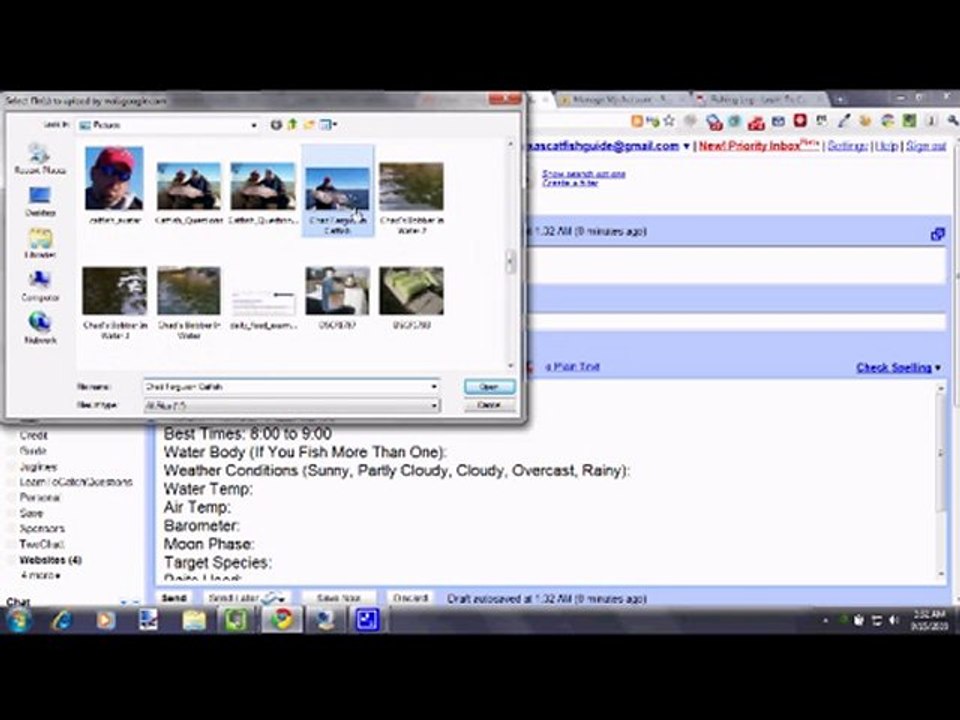Open the Personal label in Gmail sidebar

coord(40,497)
